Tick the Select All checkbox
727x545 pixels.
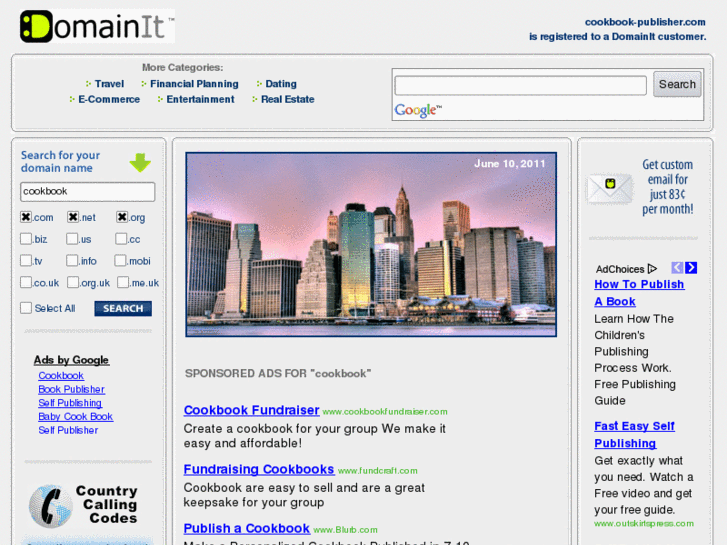(x=26, y=308)
